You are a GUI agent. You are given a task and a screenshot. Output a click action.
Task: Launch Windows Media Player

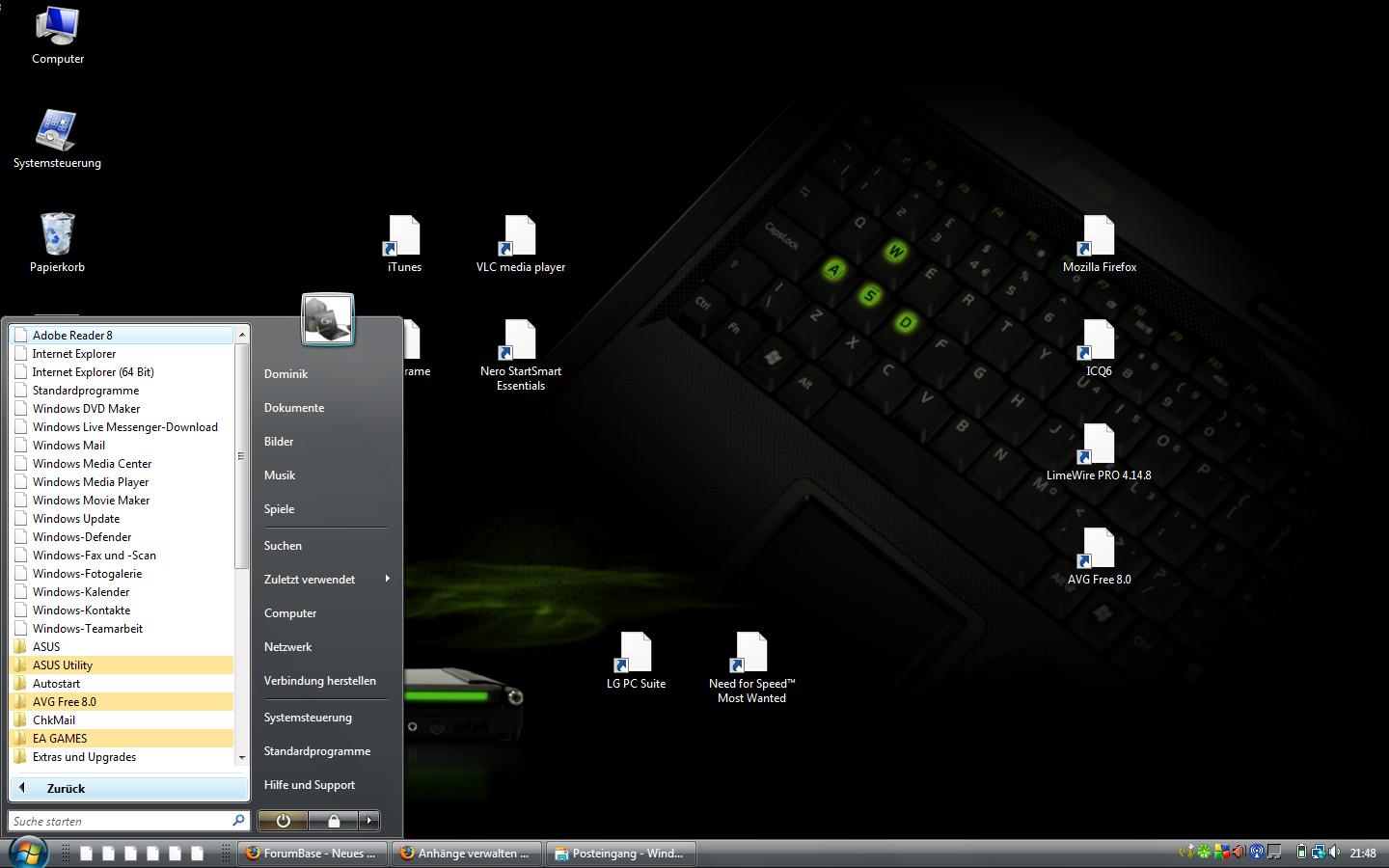122,482
